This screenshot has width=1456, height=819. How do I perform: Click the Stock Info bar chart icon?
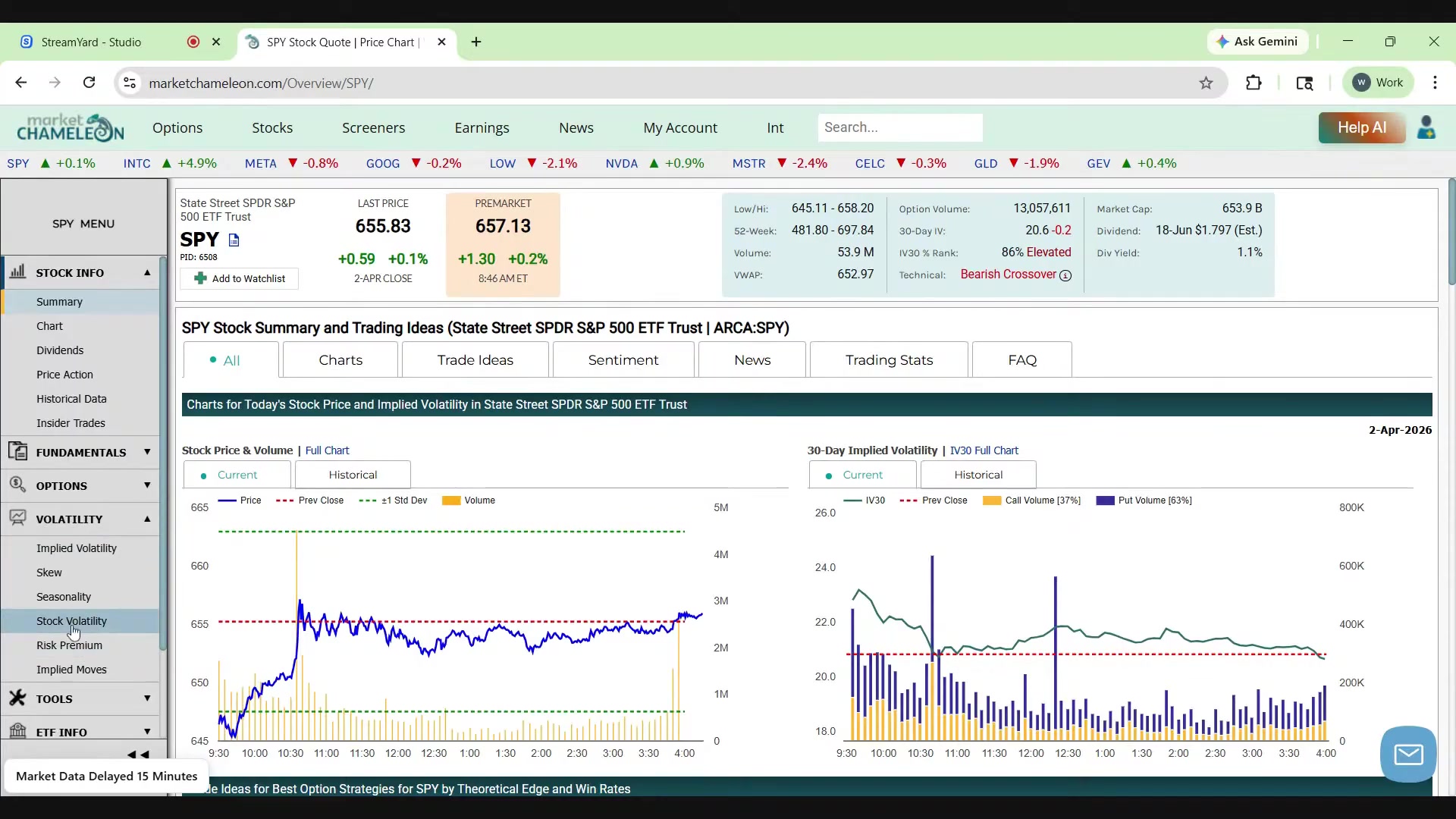coord(17,271)
